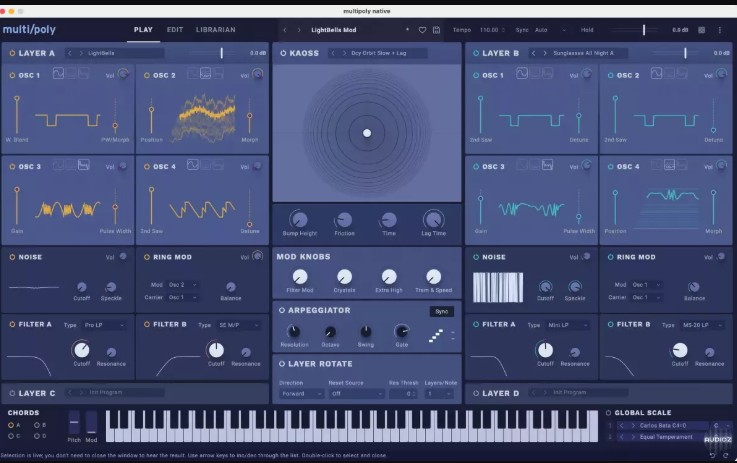Open Layer Rotate Reset Source dropdown
This screenshot has height=463, width=737.
[x=356, y=394]
